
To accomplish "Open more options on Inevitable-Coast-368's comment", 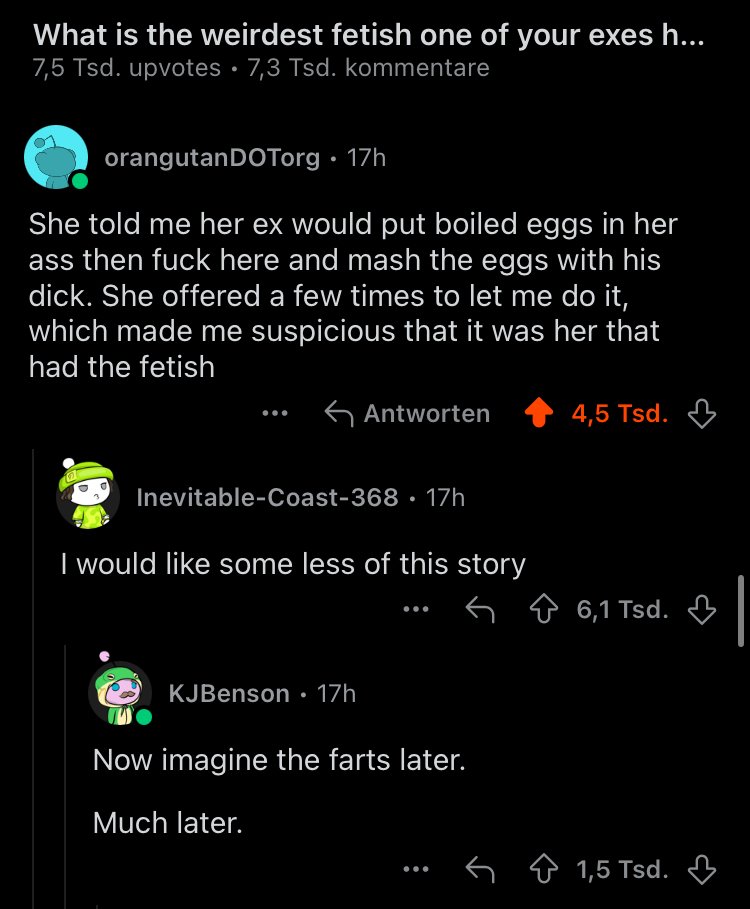I will tap(415, 609).
